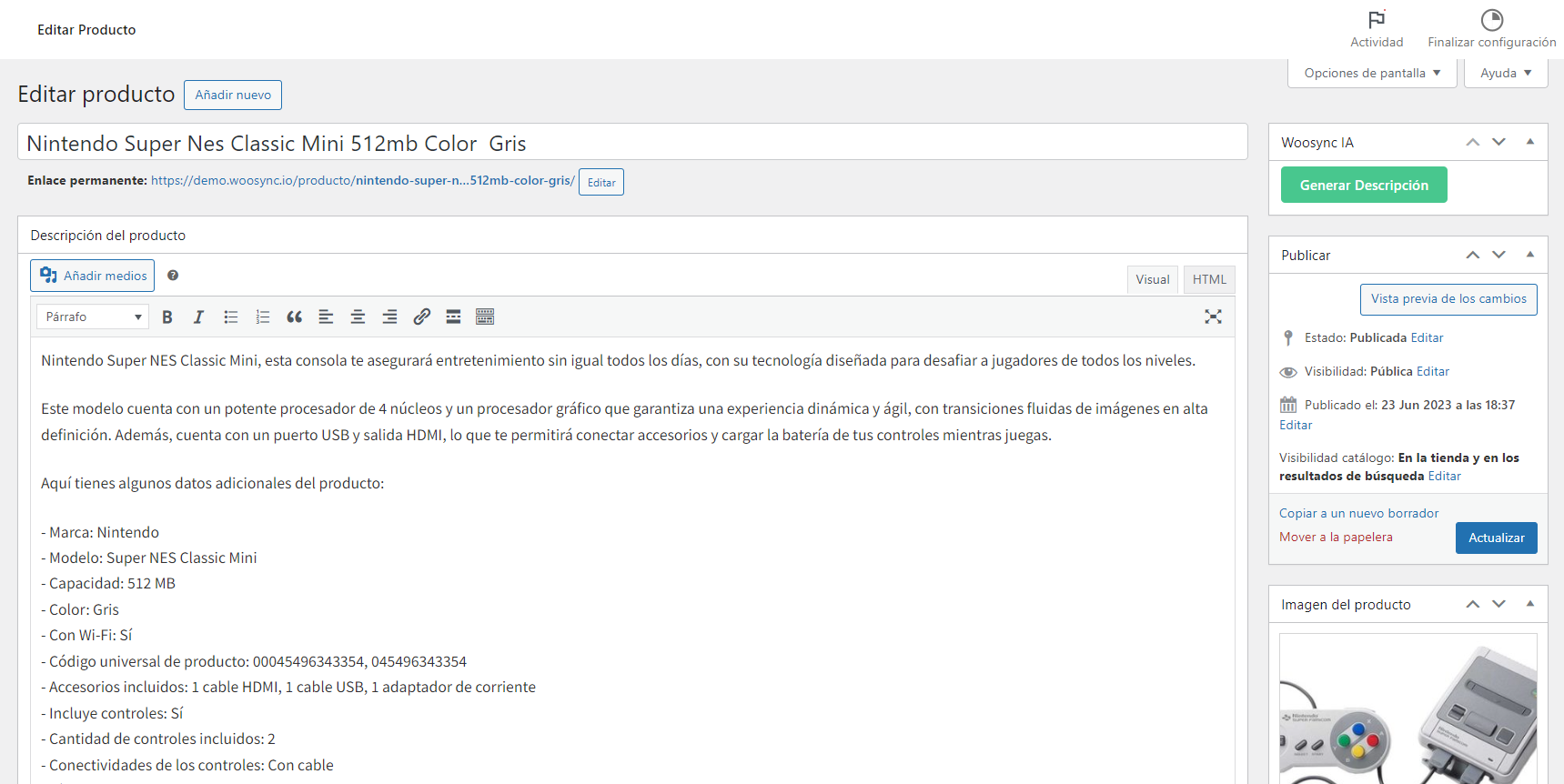
Task: Toggle bold formatting in editor toolbar
Action: click(x=167, y=317)
